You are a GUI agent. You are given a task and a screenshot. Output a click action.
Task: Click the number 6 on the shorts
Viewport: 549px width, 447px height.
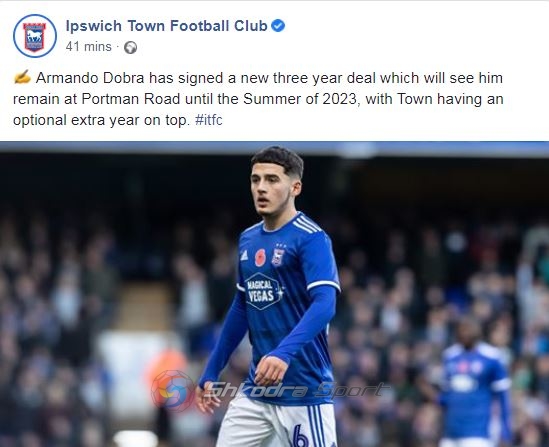point(300,435)
